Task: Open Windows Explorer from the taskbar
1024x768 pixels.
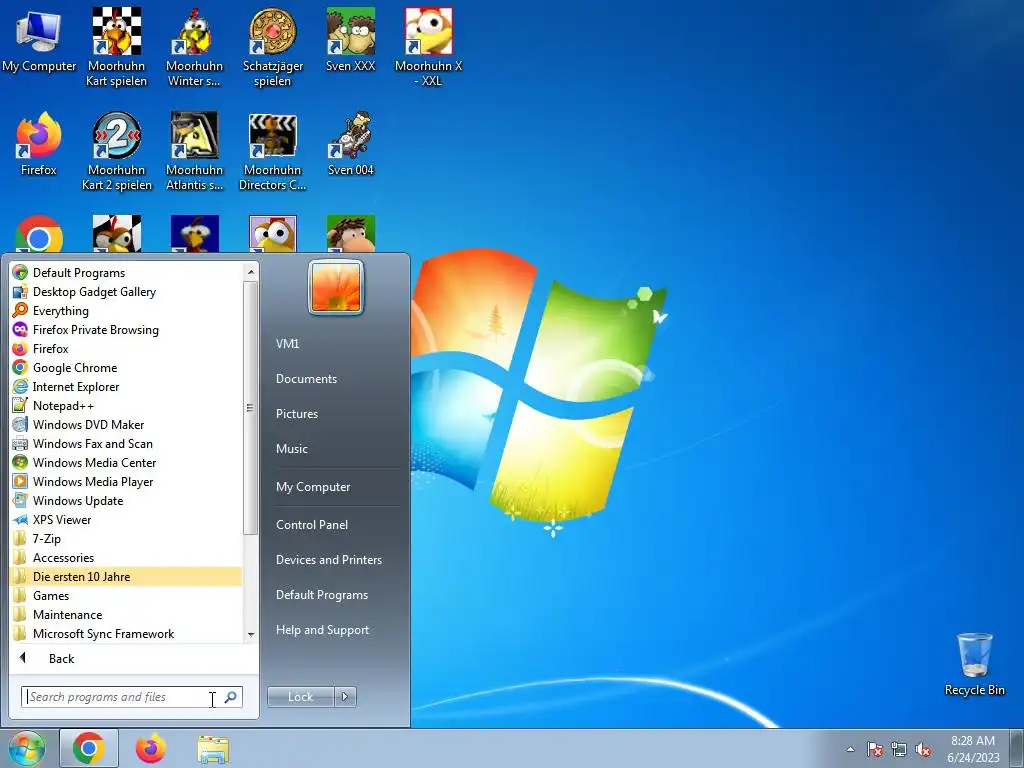Action: pos(213,749)
